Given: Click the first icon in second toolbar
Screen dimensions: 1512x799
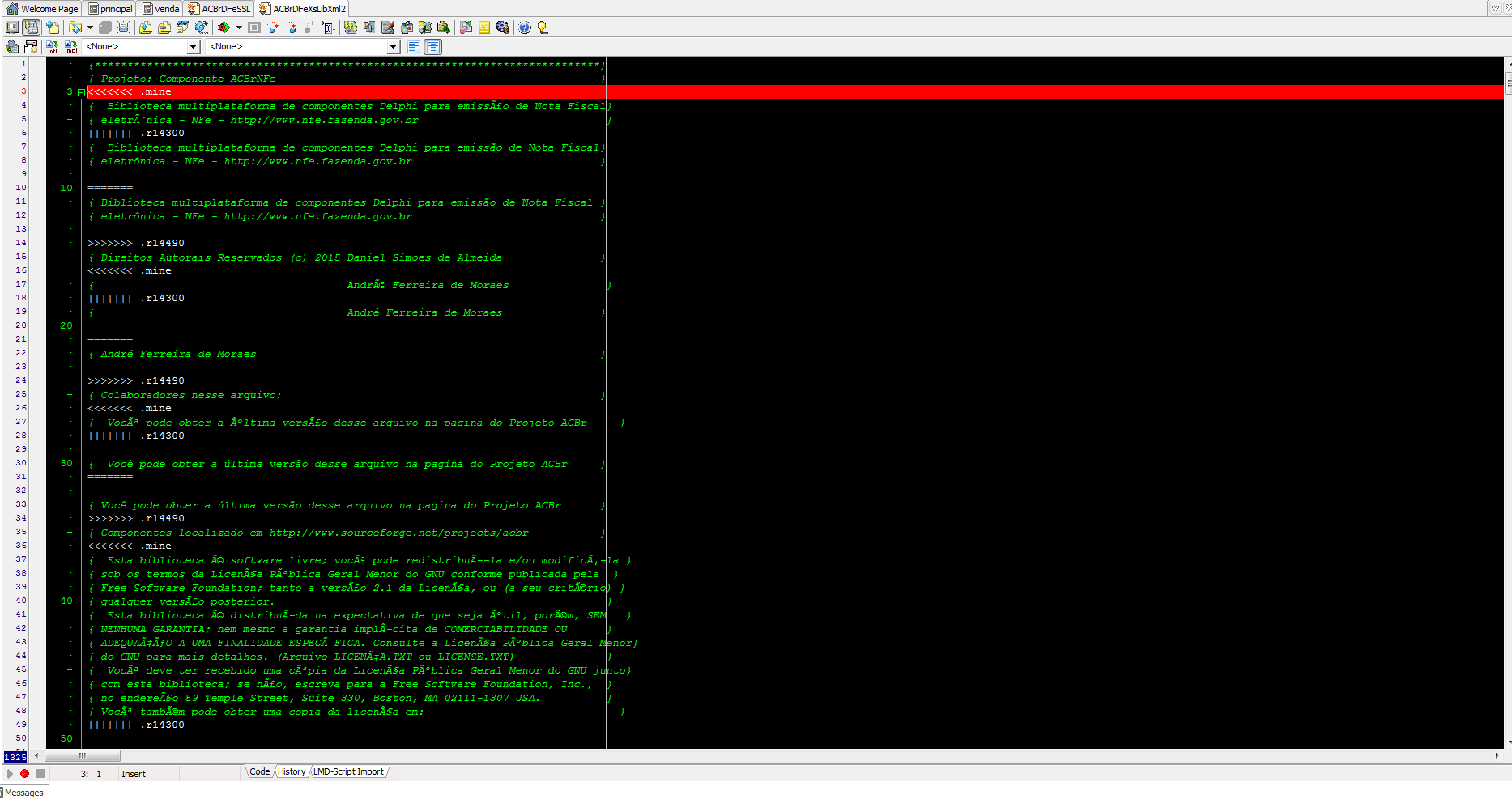Looking at the screenshot, I should coord(12,47).
